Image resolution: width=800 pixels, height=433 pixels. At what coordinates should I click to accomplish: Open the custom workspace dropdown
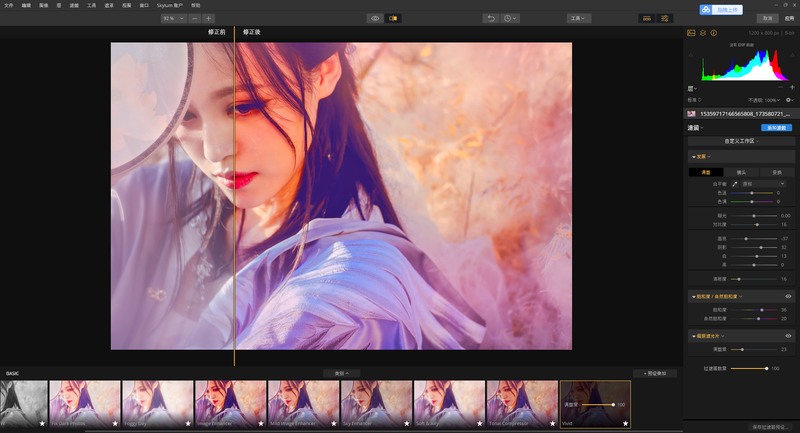pyautogui.click(x=741, y=141)
